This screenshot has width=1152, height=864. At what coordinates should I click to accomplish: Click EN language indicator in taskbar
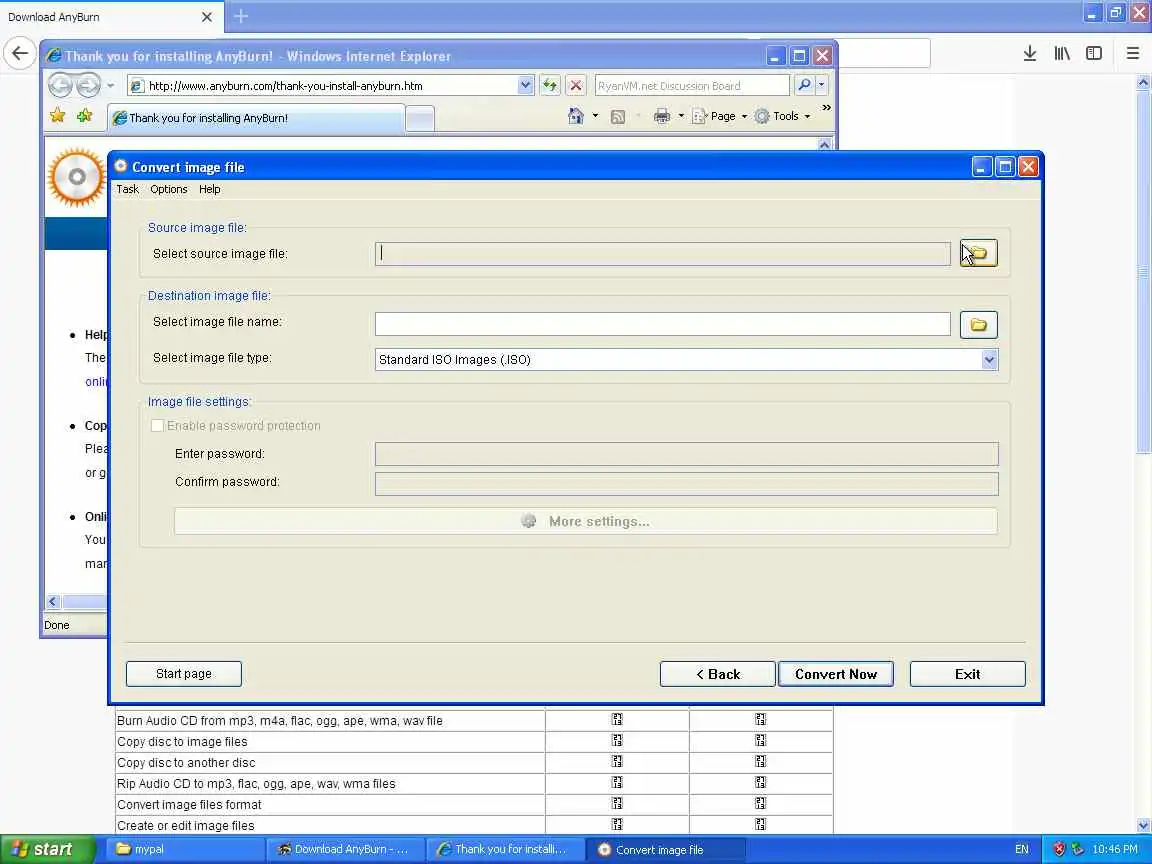point(1021,849)
